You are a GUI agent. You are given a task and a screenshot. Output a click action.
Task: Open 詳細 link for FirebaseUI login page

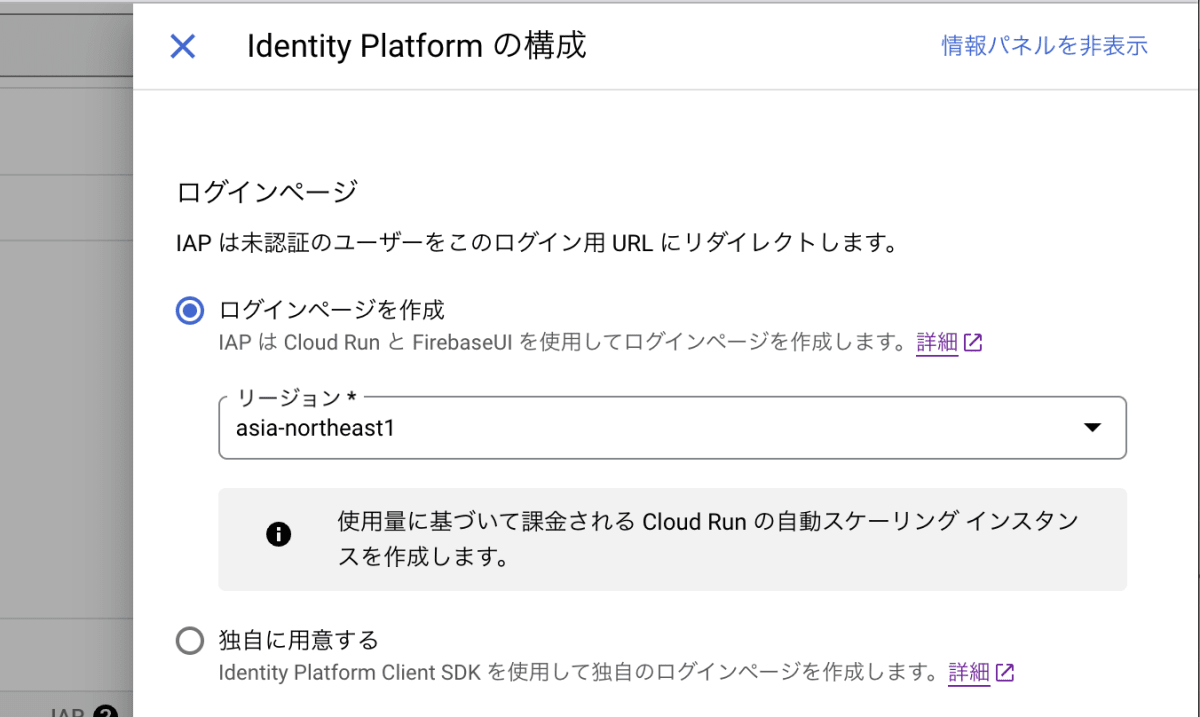coord(937,343)
